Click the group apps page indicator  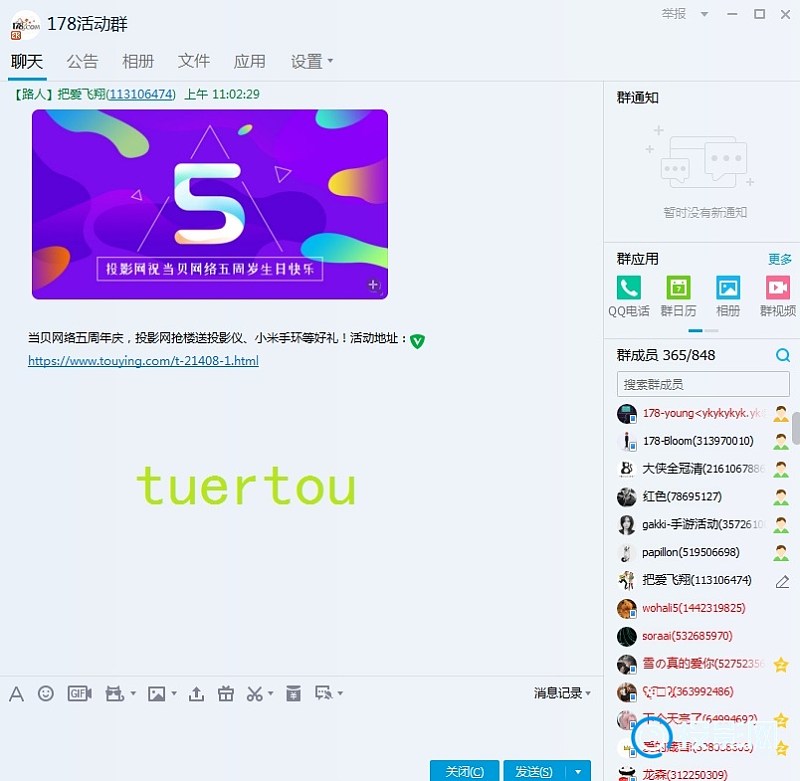point(703,331)
